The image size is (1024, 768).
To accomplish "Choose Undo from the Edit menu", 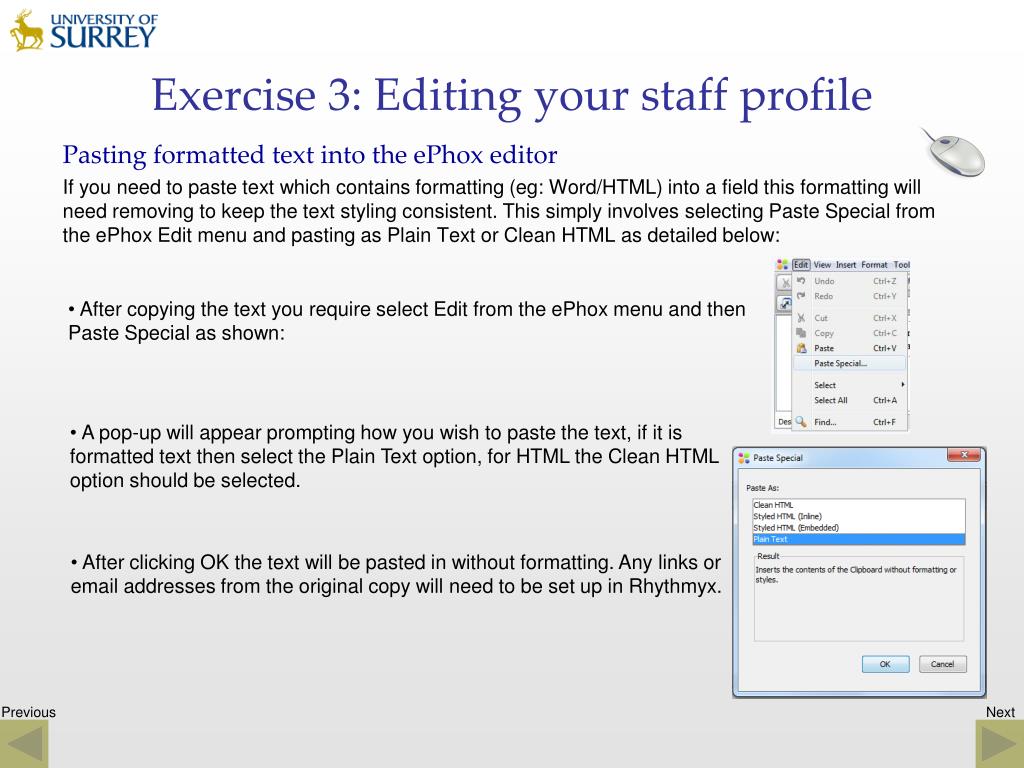I will [850, 281].
